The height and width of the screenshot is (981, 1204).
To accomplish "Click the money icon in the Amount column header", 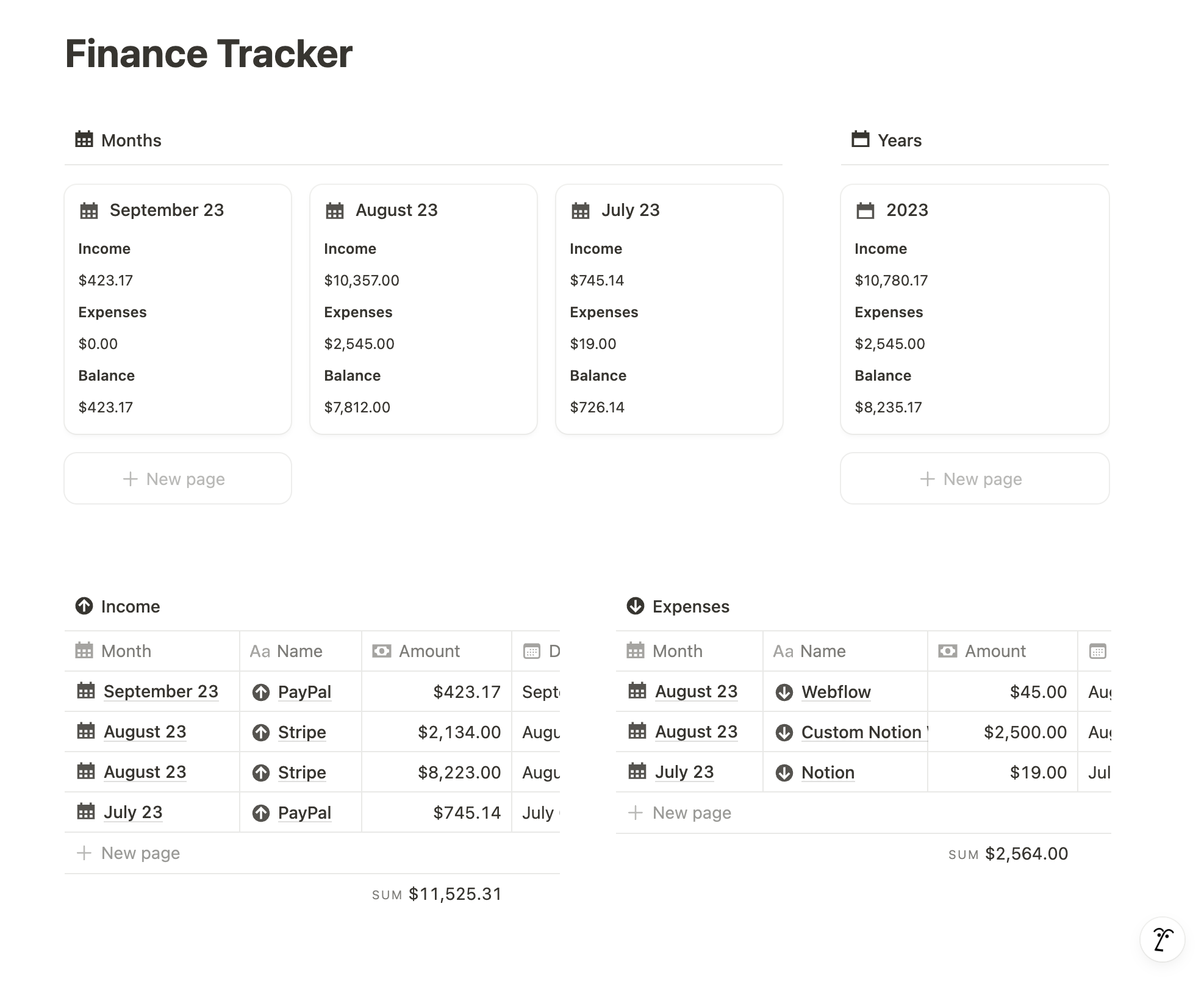I will coord(381,652).
